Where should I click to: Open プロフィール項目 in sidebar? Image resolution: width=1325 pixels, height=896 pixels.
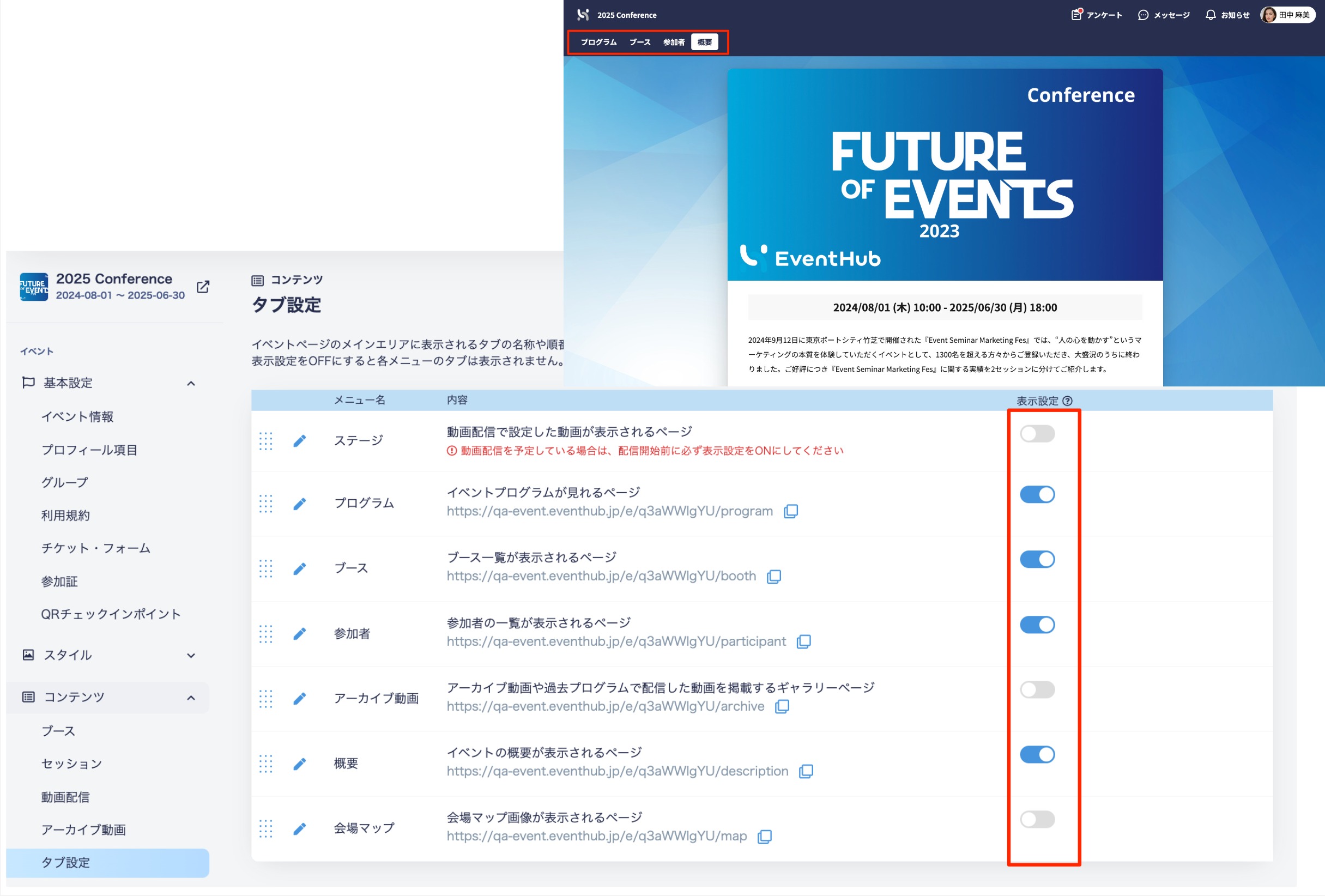pos(89,450)
